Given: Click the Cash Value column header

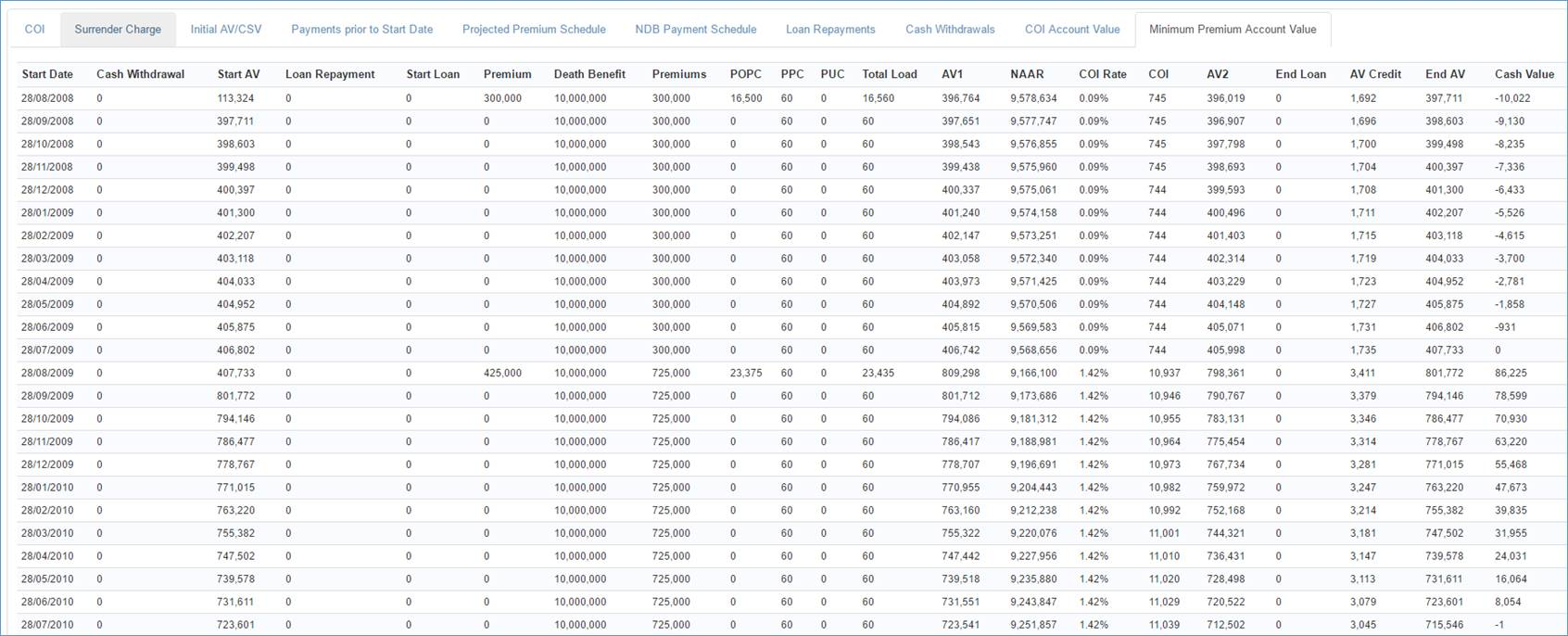Looking at the screenshot, I should pos(1524,74).
